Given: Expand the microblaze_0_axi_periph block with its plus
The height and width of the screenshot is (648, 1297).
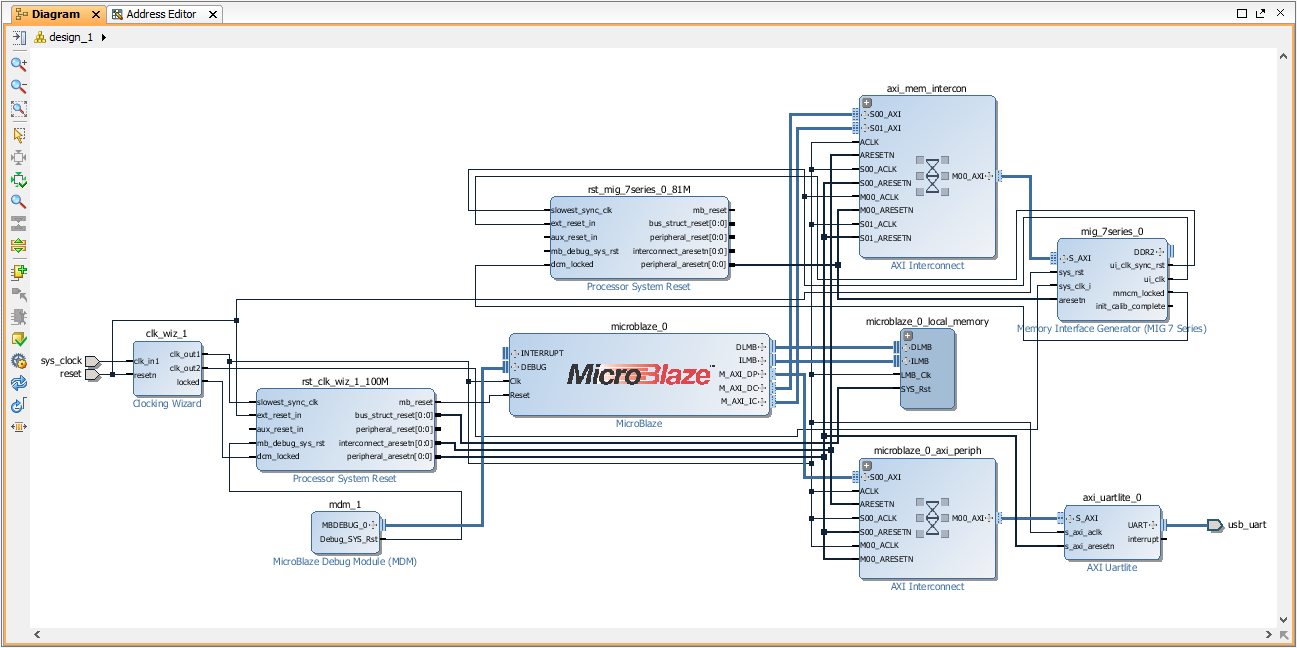Looking at the screenshot, I should (x=867, y=465).
